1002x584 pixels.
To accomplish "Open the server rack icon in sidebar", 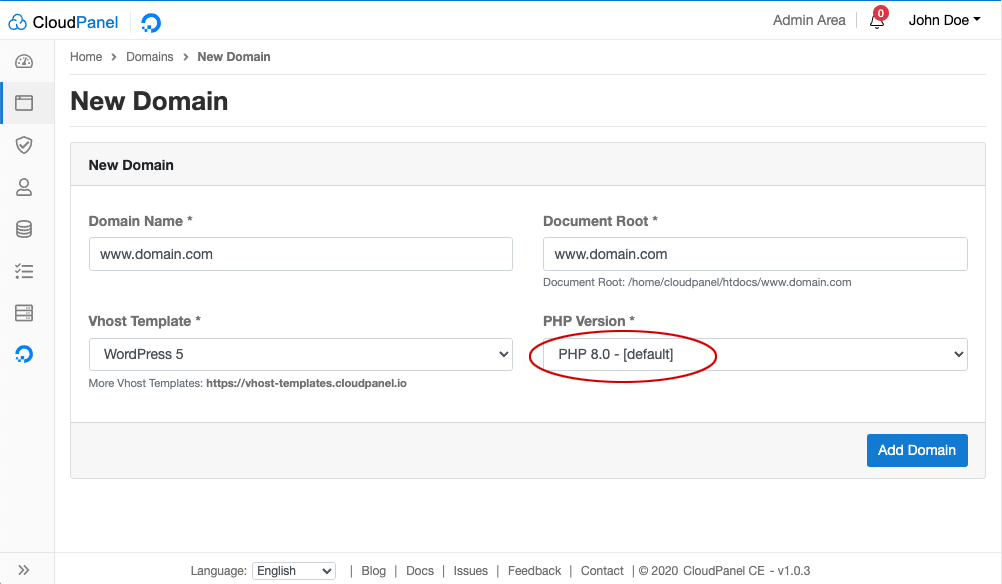I will (x=24, y=313).
